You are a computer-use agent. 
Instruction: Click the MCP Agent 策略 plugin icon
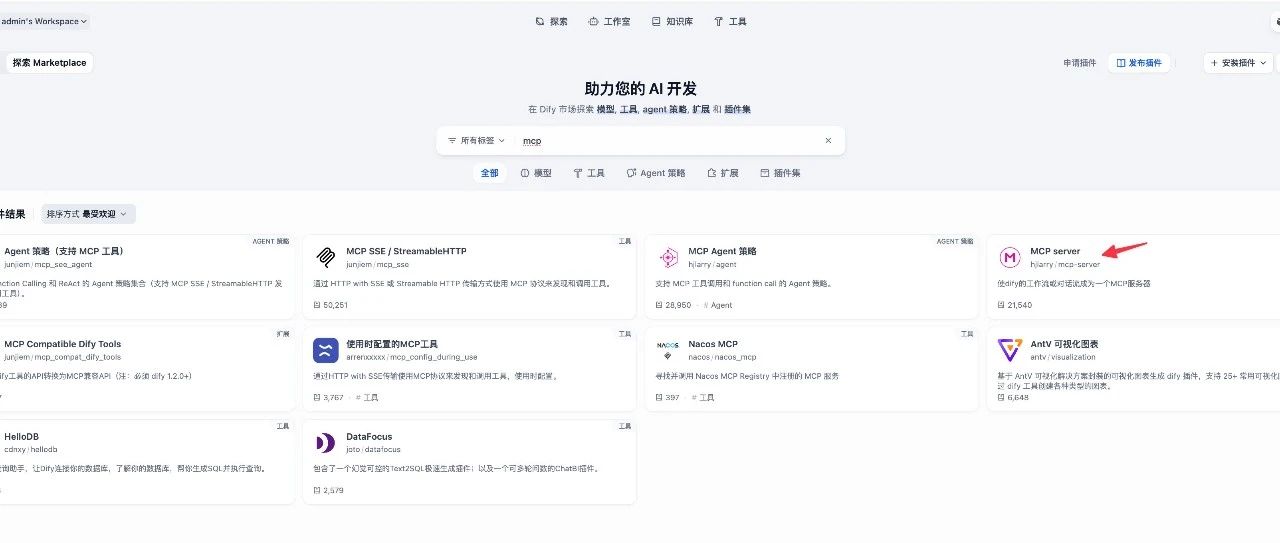click(x=668, y=257)
